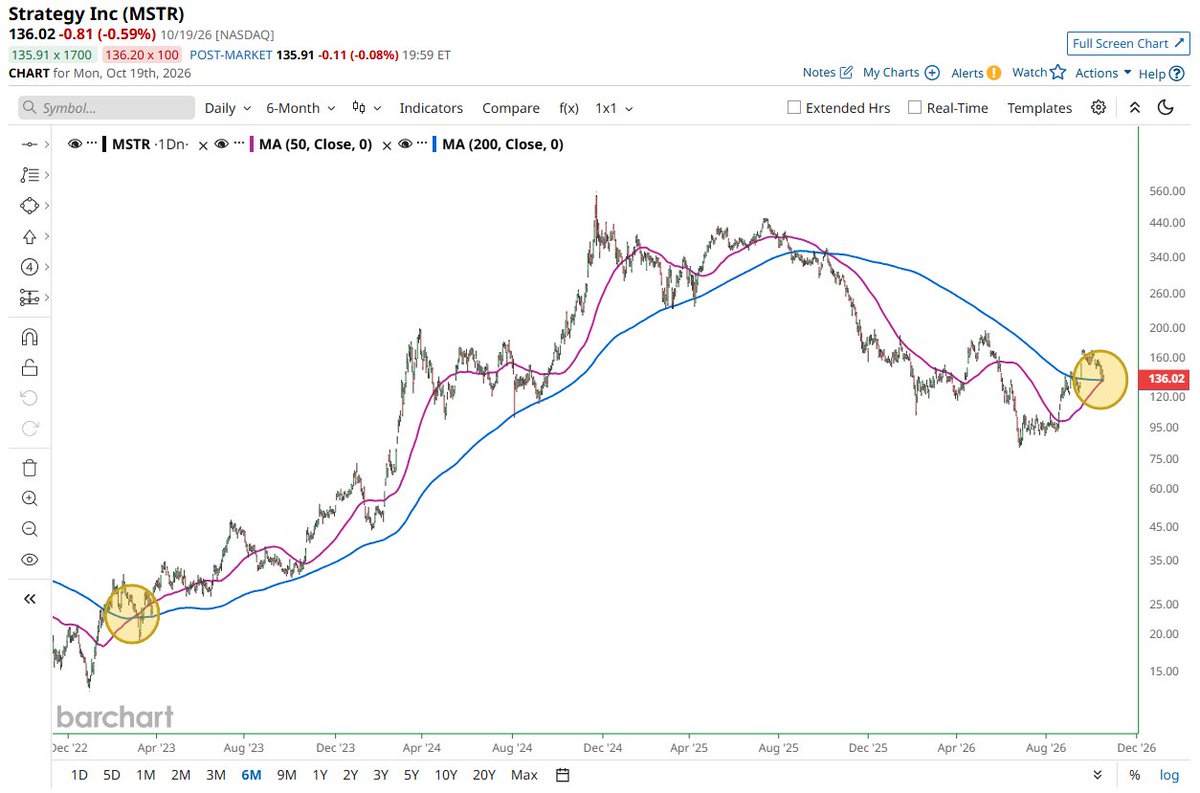This screenshot has width=1200, height=793.
Task: Open the scale options dropdown arrow near percent
Action: [x=1097, y=775]
